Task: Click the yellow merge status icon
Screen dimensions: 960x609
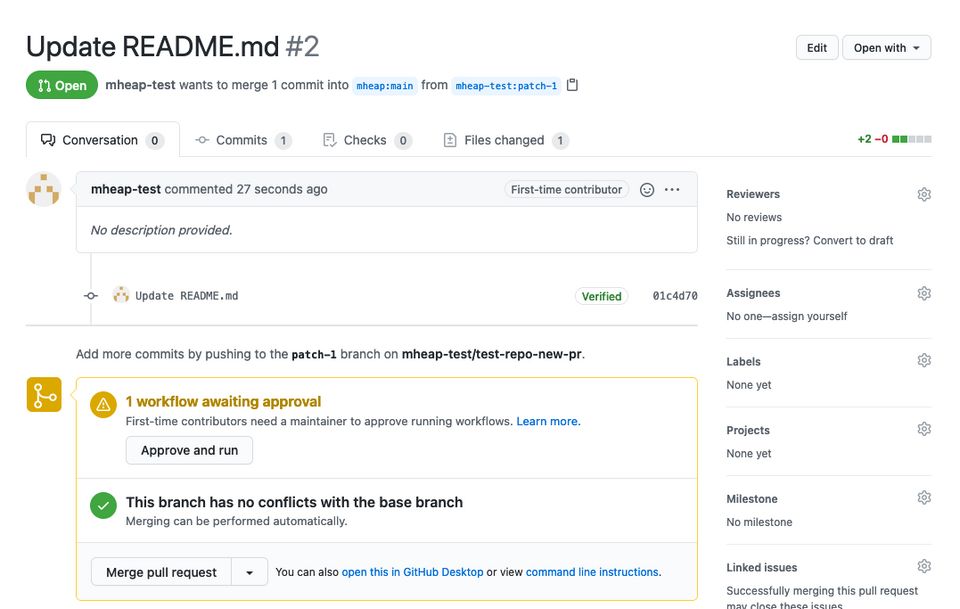Action: coord(43,395)
